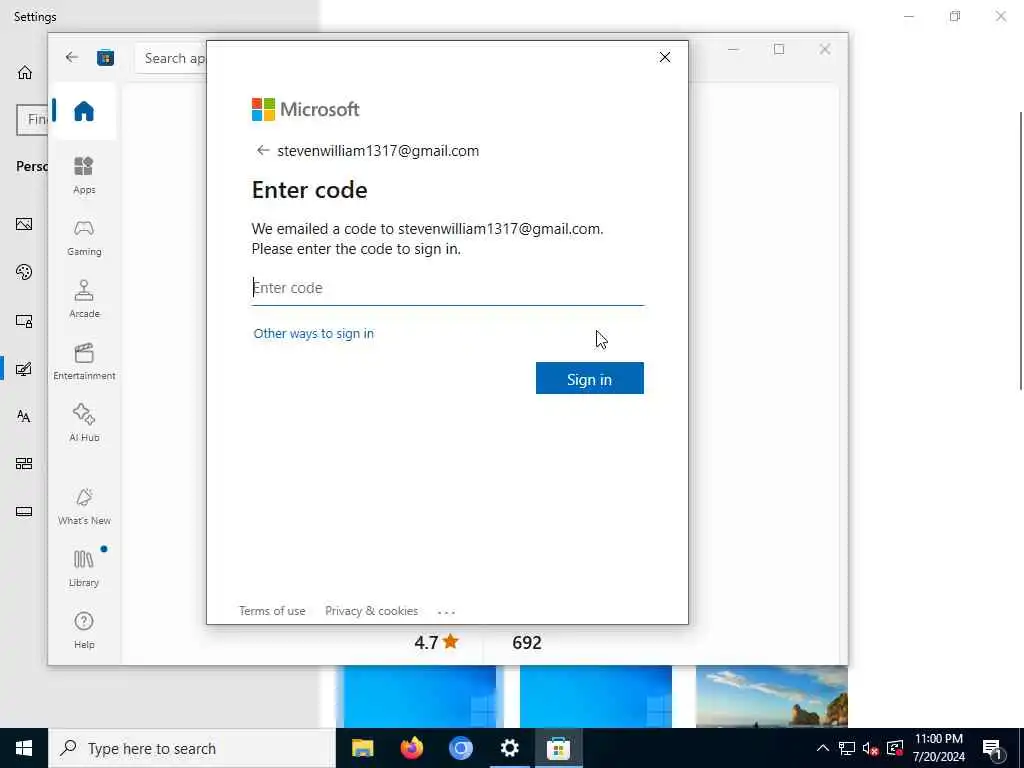This screenshot has width=1024, height=768.
Task: Open the AI Hub section
Action: [84, 423]
